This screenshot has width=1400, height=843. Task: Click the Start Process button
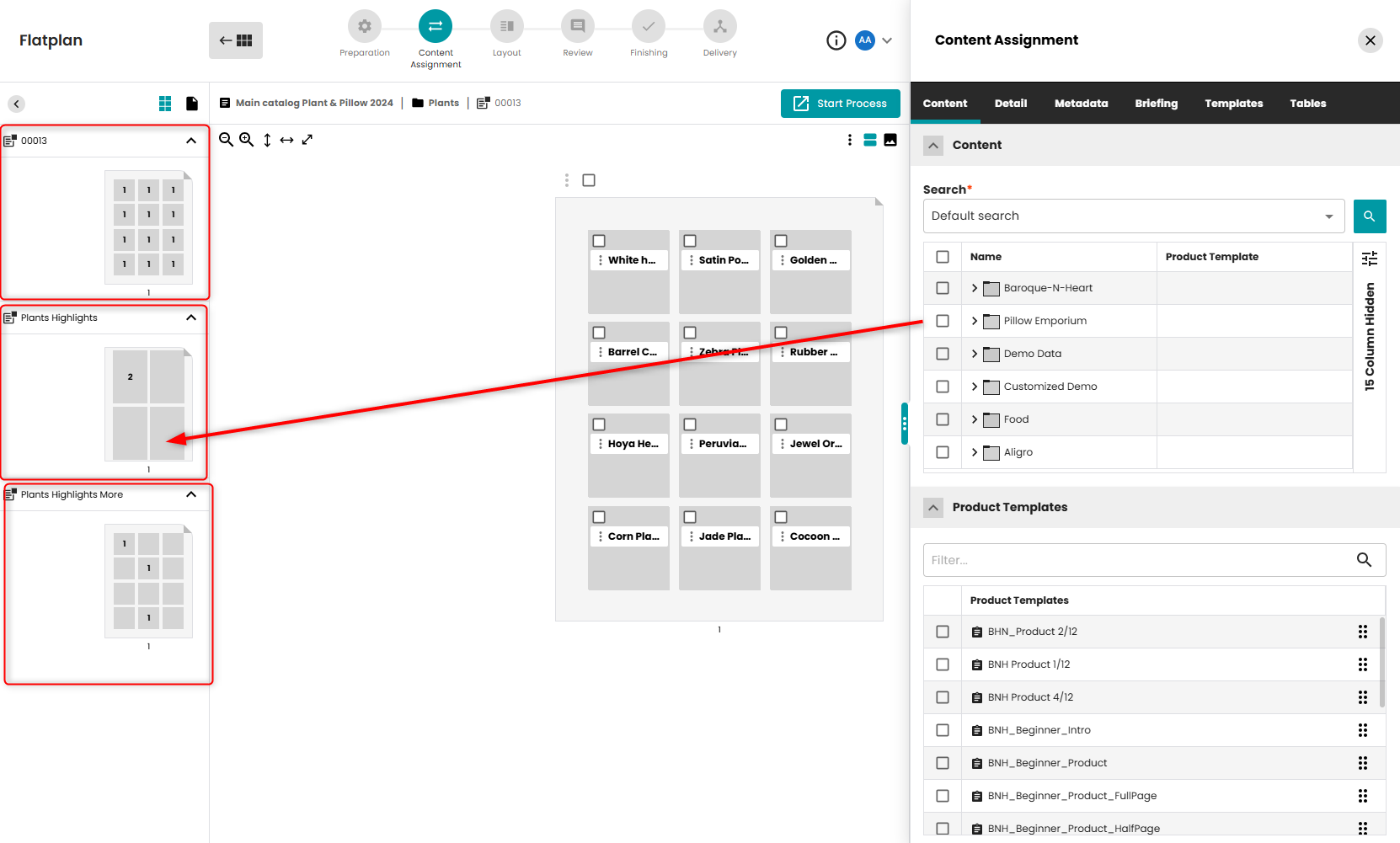(x=840, y=103)
